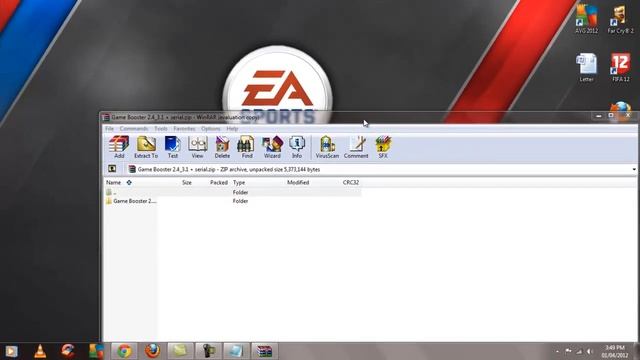Open the Comment tool
This screenshot has height=360, width=640.
pos(356,147)
